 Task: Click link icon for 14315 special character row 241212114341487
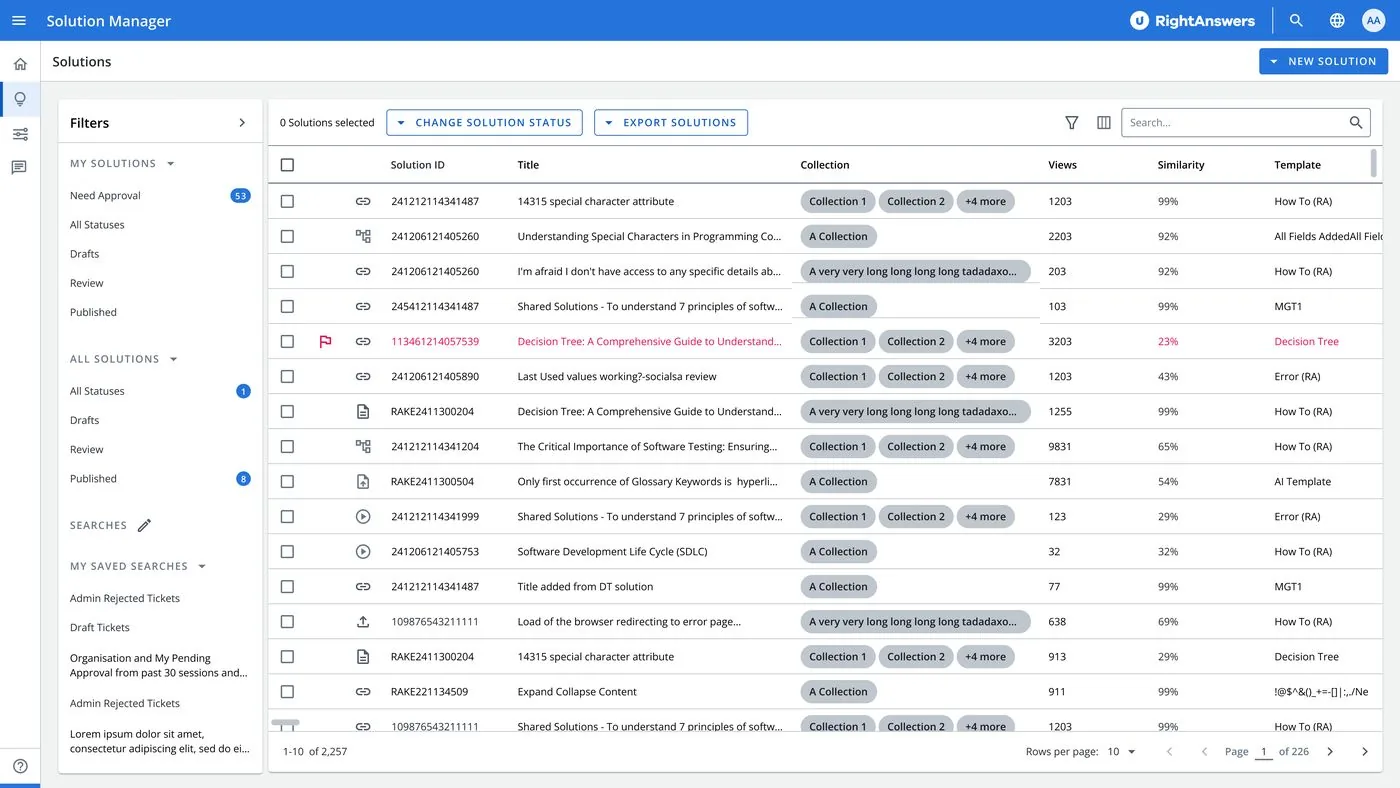[363, 201]
